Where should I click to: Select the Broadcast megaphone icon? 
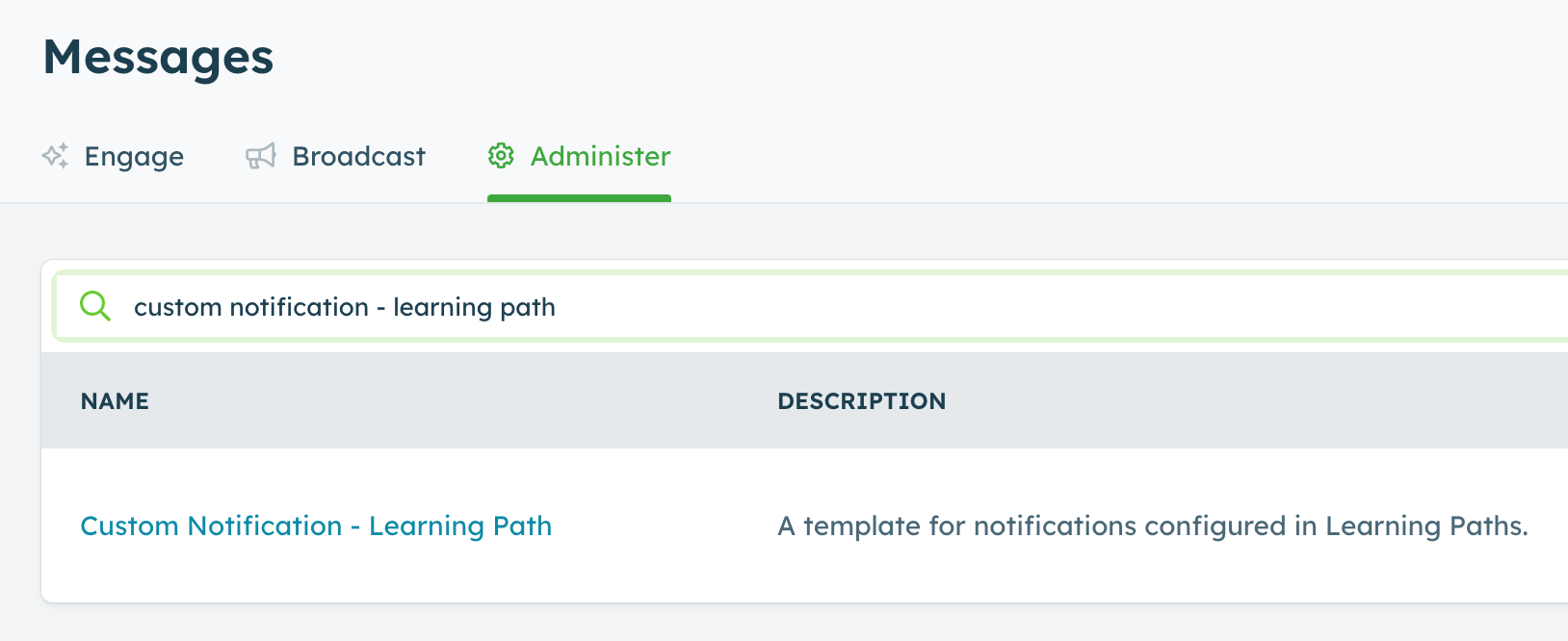pyautogui.click(x=260, y=156)
